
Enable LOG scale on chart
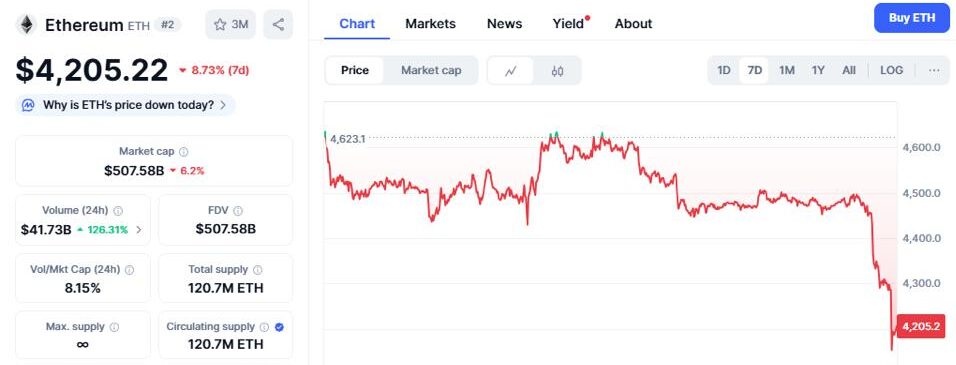coord(891,71)
